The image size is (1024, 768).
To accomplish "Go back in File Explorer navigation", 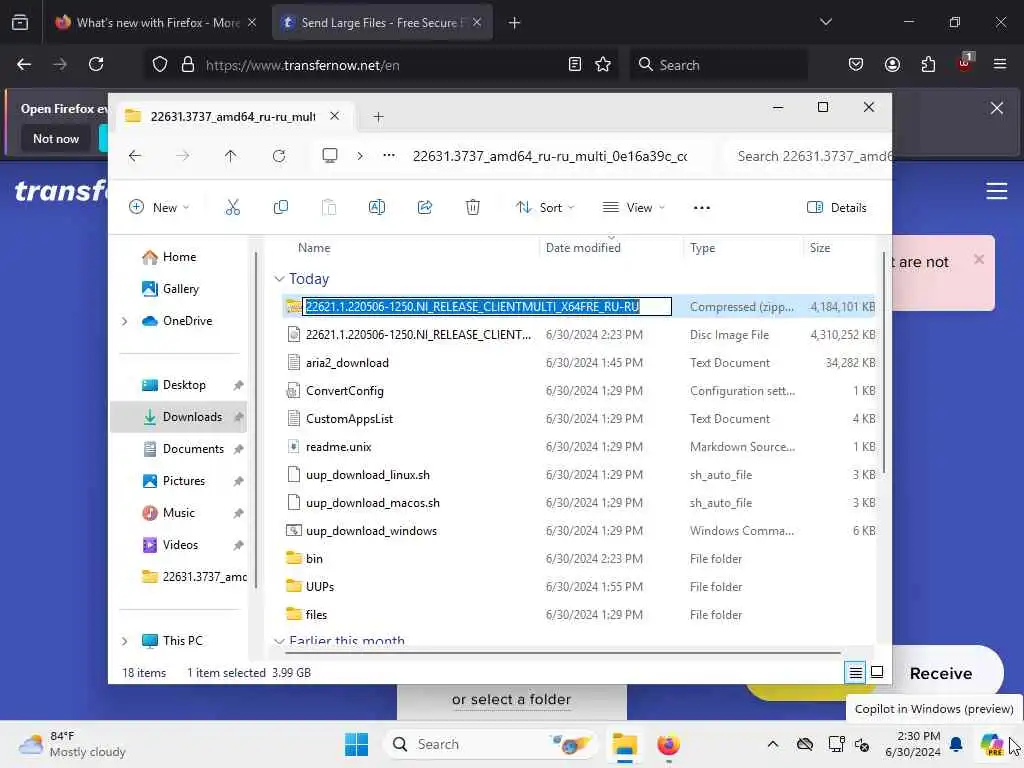I will (135, 156).
